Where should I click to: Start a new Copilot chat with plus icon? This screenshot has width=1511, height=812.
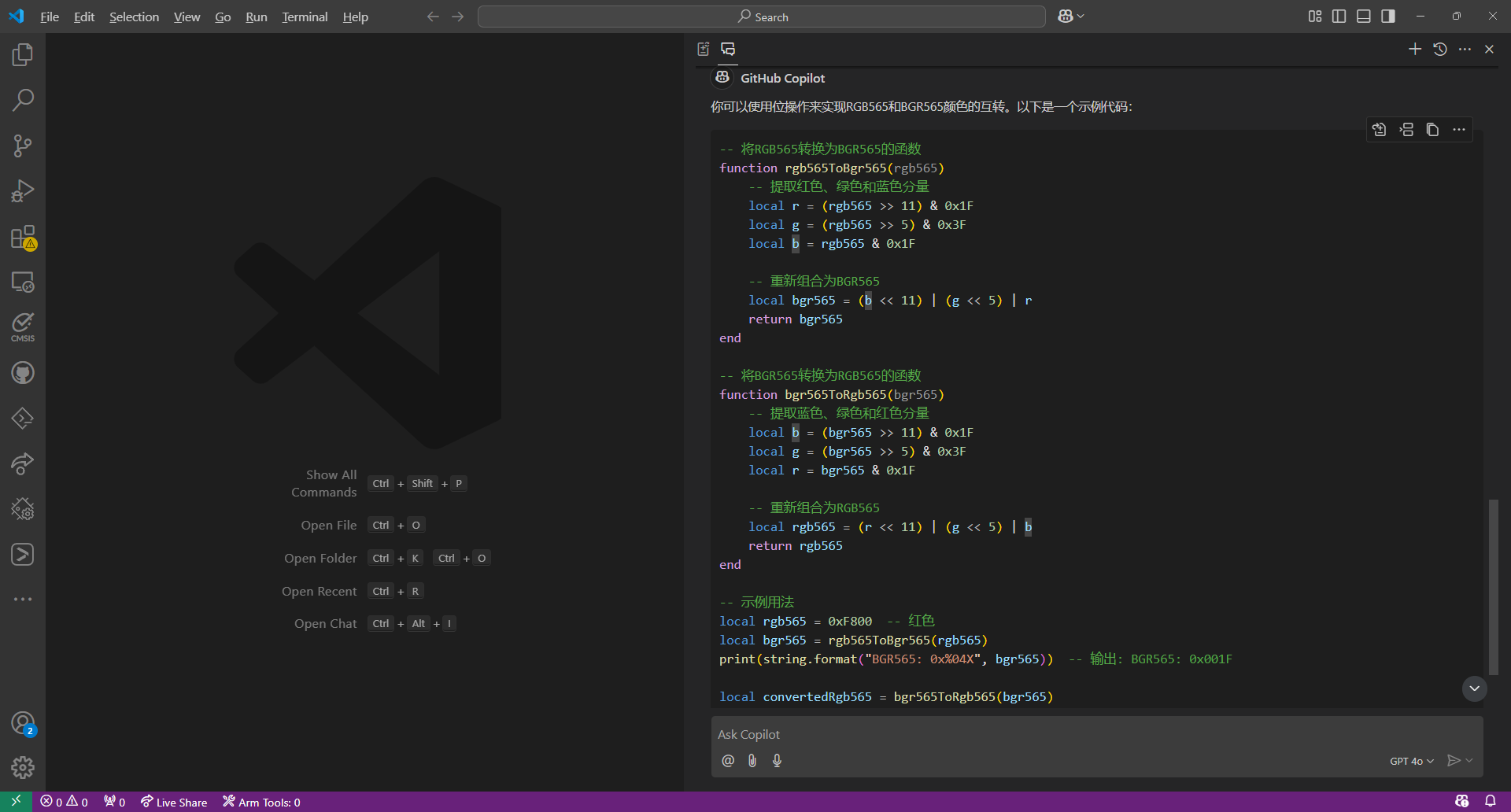coord(1415,49)
